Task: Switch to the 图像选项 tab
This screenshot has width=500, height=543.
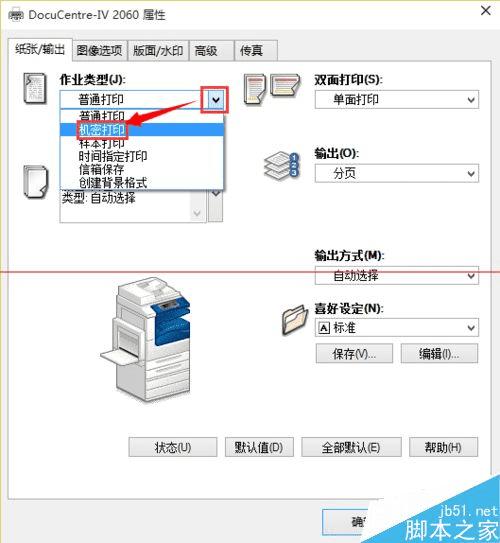Action: click(x=99, y=51)
